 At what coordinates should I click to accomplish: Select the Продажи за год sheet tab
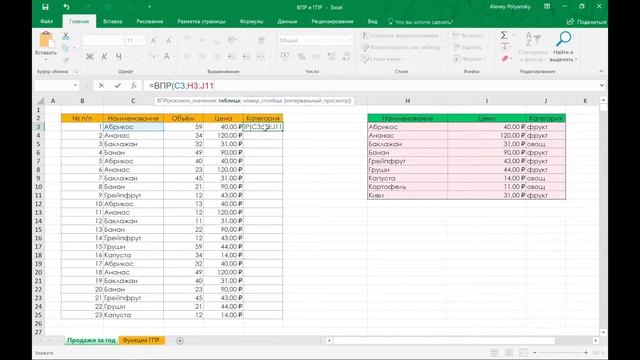(91, 340)
